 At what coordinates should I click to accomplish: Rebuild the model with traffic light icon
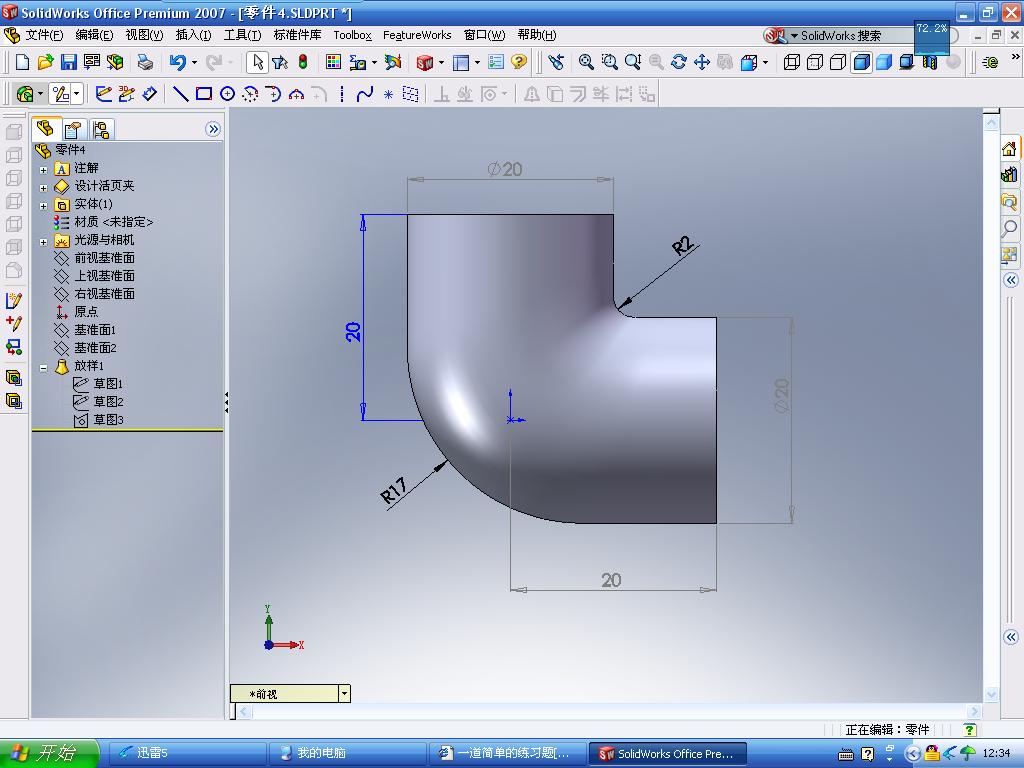click(303, 62)
